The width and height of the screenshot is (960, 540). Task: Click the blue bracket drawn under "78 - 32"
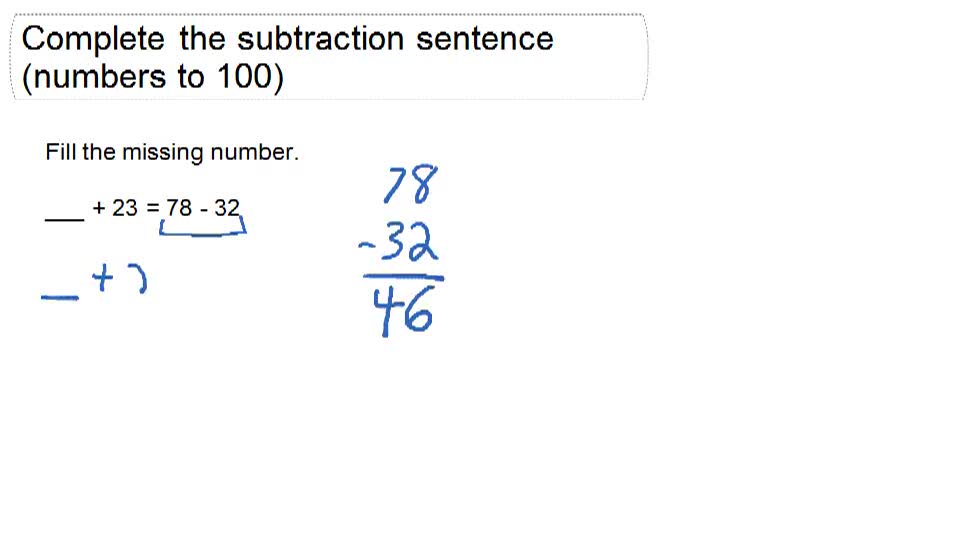tap(203, 232)
